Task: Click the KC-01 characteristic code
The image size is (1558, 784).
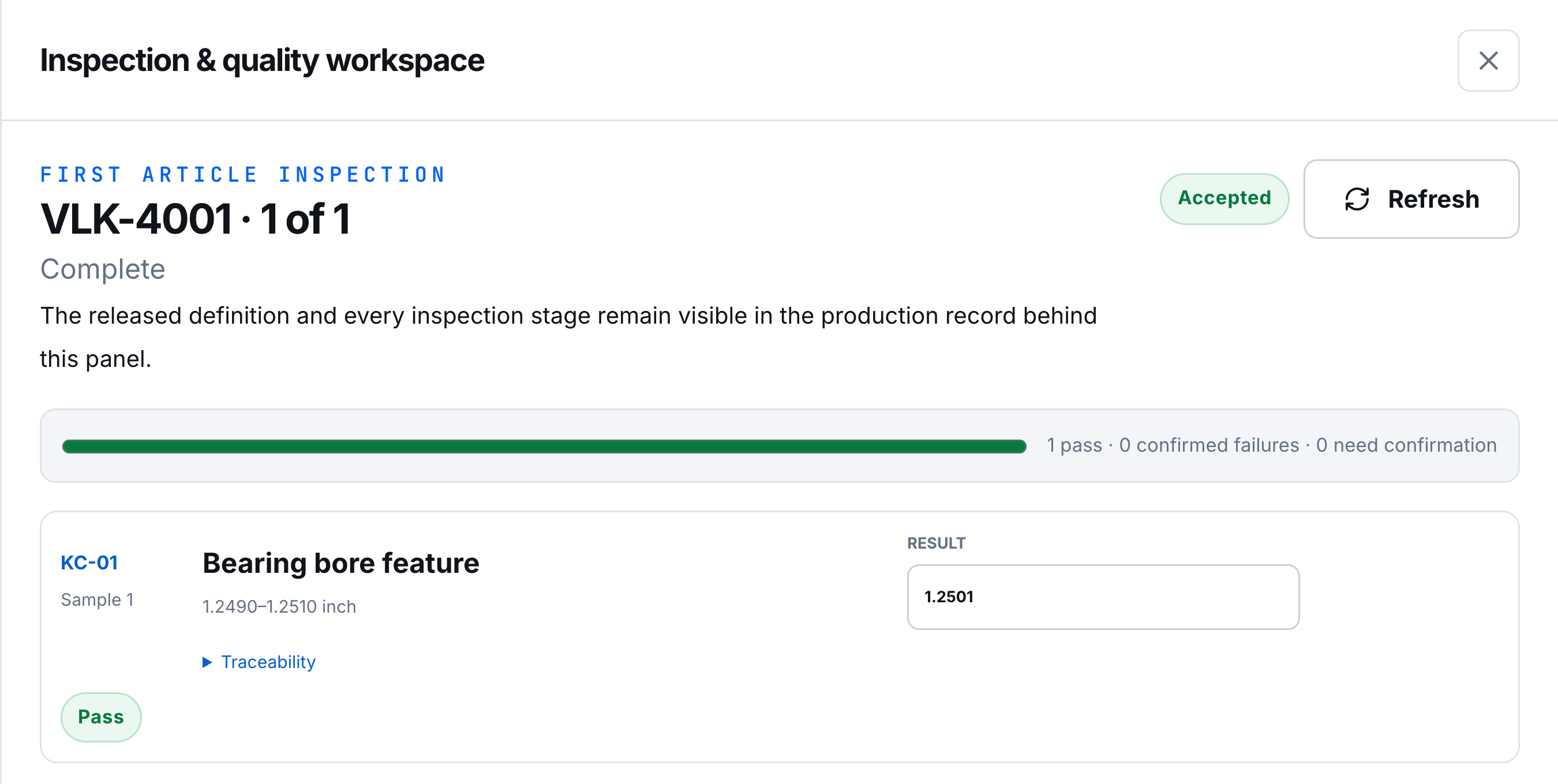Action: pyautogui.click(x=89, y=563)
